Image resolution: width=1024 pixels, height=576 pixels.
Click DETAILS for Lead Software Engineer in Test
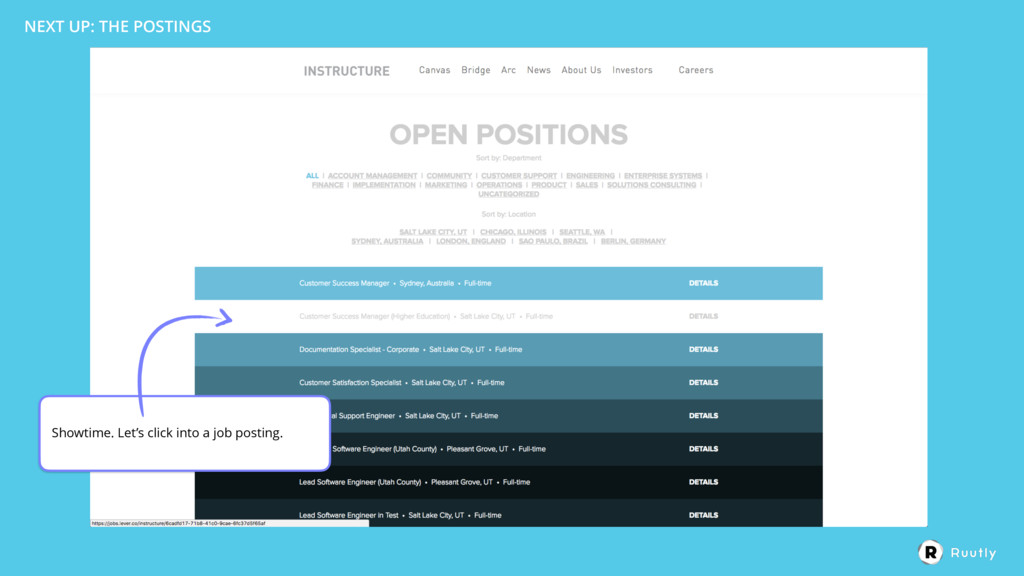703,515
